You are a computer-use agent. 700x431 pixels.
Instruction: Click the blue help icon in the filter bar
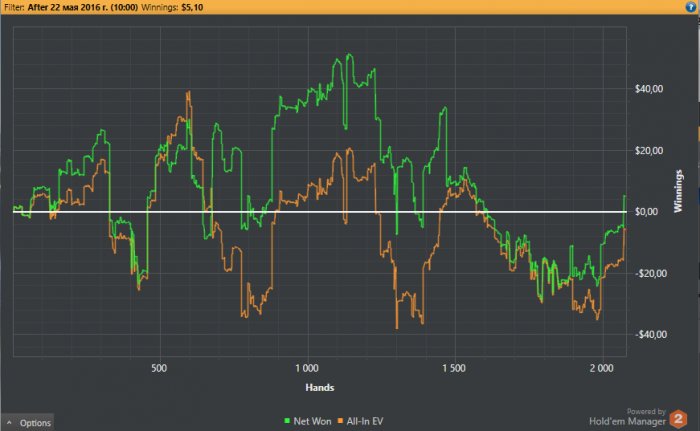point(690,7)
